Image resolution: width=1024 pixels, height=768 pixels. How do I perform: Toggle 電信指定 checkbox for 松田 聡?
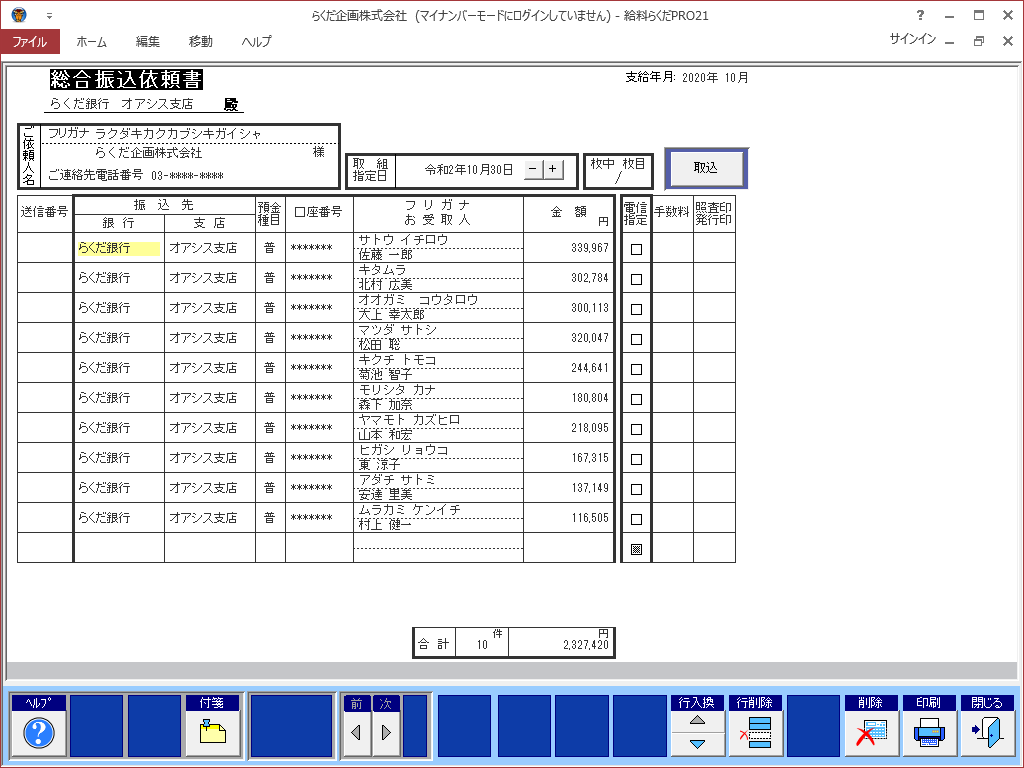[636, 340]
